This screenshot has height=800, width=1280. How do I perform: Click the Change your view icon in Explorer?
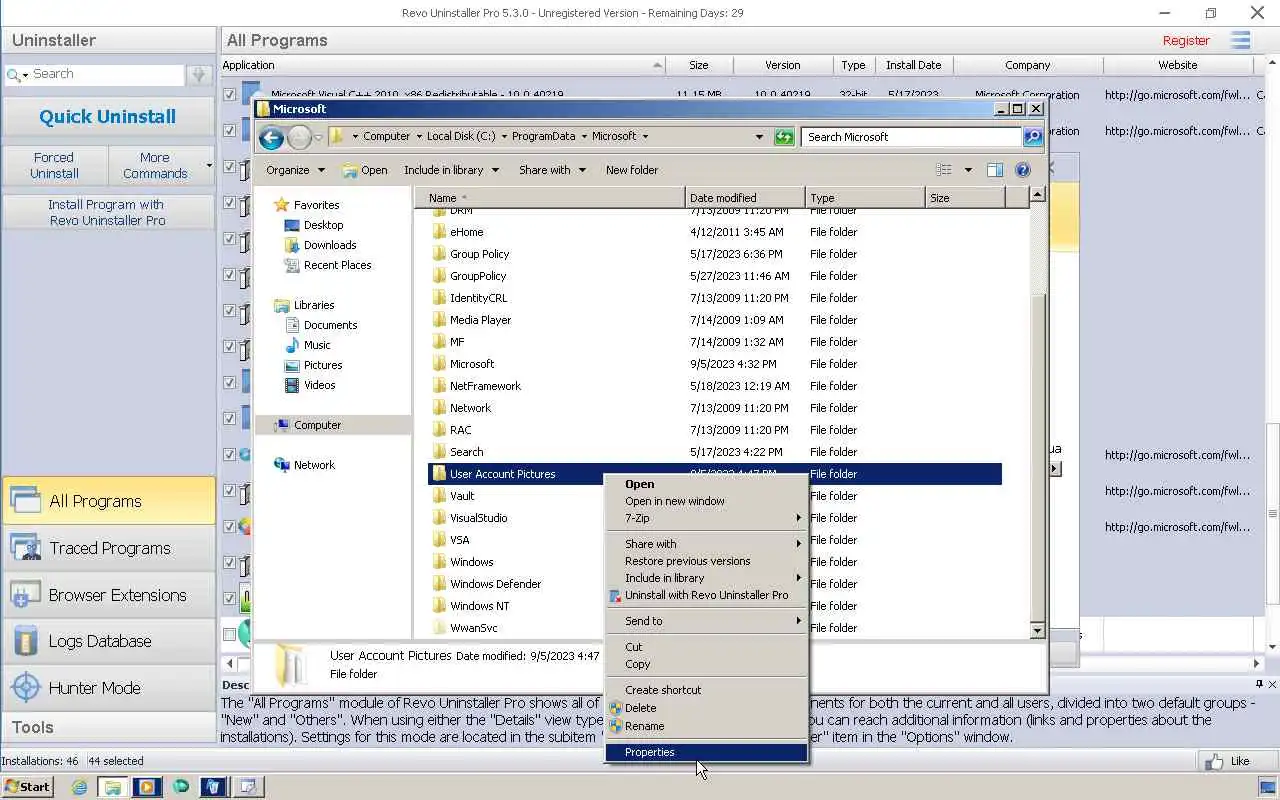944,170
